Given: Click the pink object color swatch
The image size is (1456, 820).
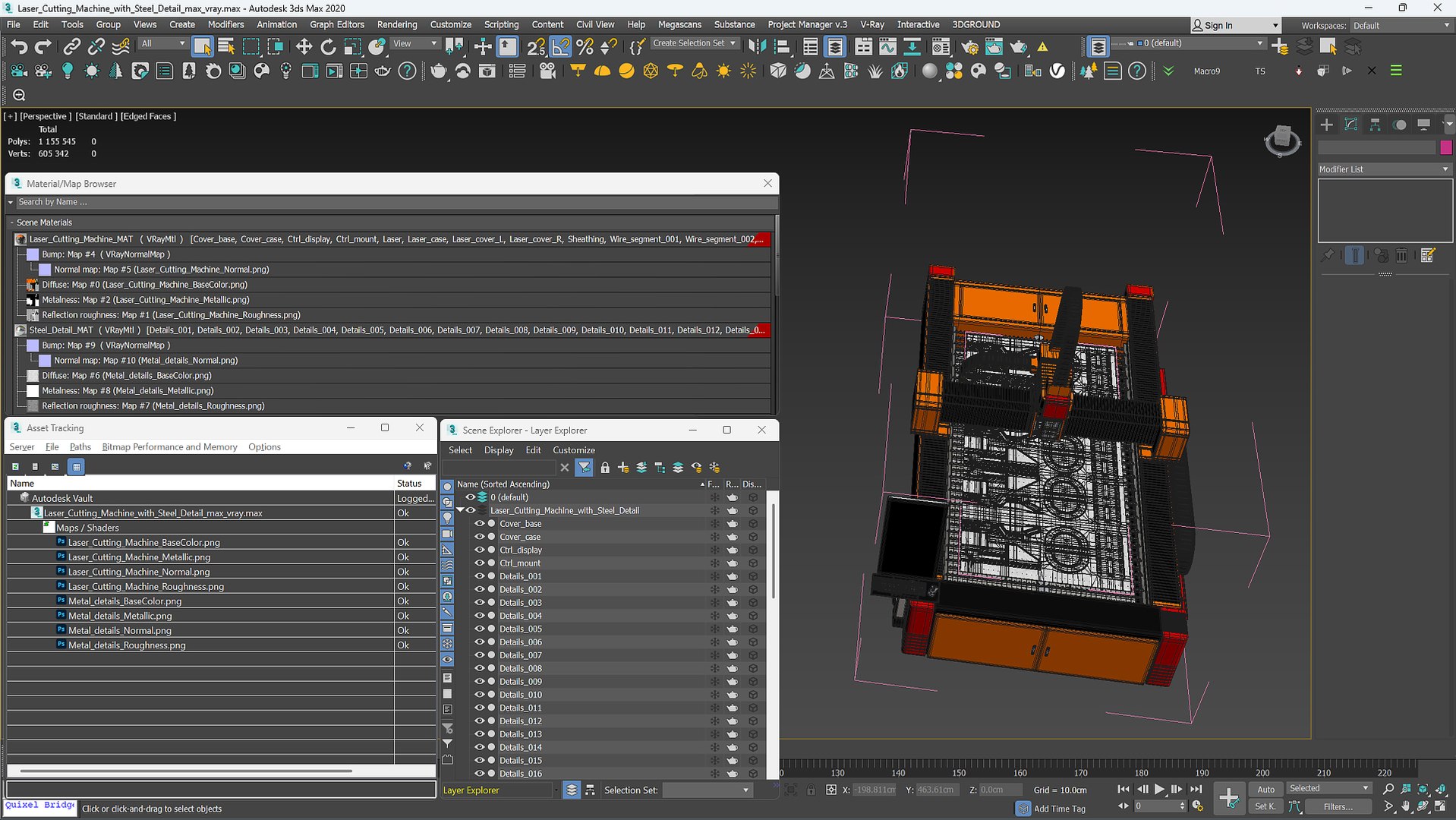Looking at the screenshot, I should tap(1445, 147).
